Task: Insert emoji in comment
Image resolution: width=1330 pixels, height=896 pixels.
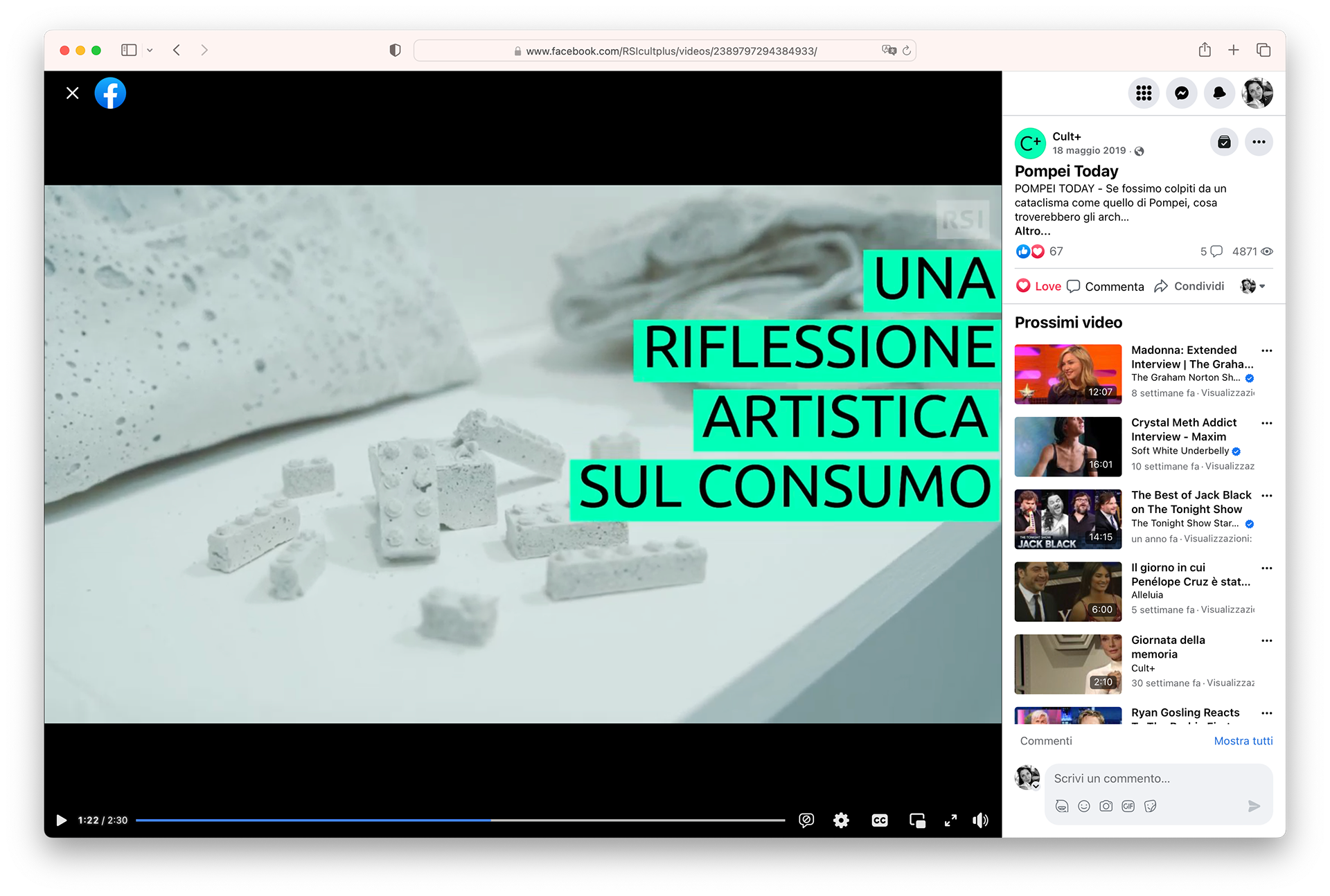Action: click(x=1084, y=806)
